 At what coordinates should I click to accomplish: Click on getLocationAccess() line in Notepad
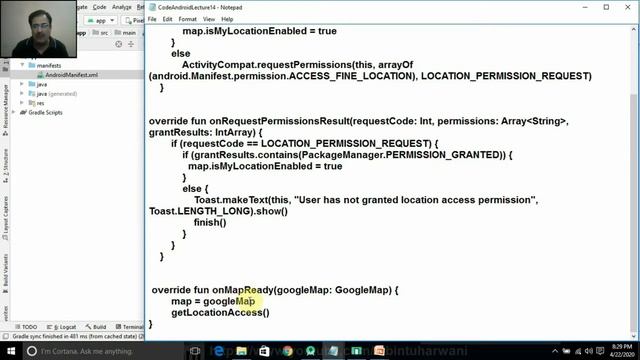point(220,313)
